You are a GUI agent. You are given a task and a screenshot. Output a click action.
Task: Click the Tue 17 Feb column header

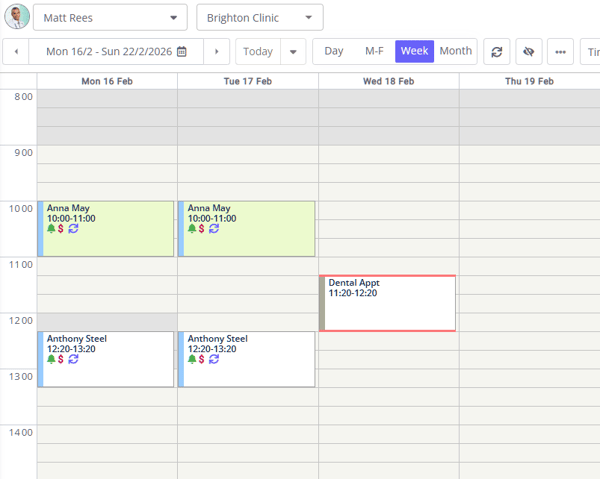(247, 81)
